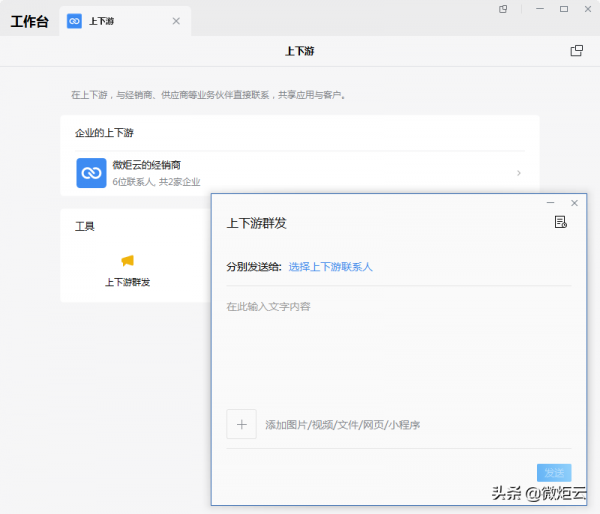Click 添加图片/视频/文件/网页/小程序 text
600x514 pixels.
tap(342, 425)
